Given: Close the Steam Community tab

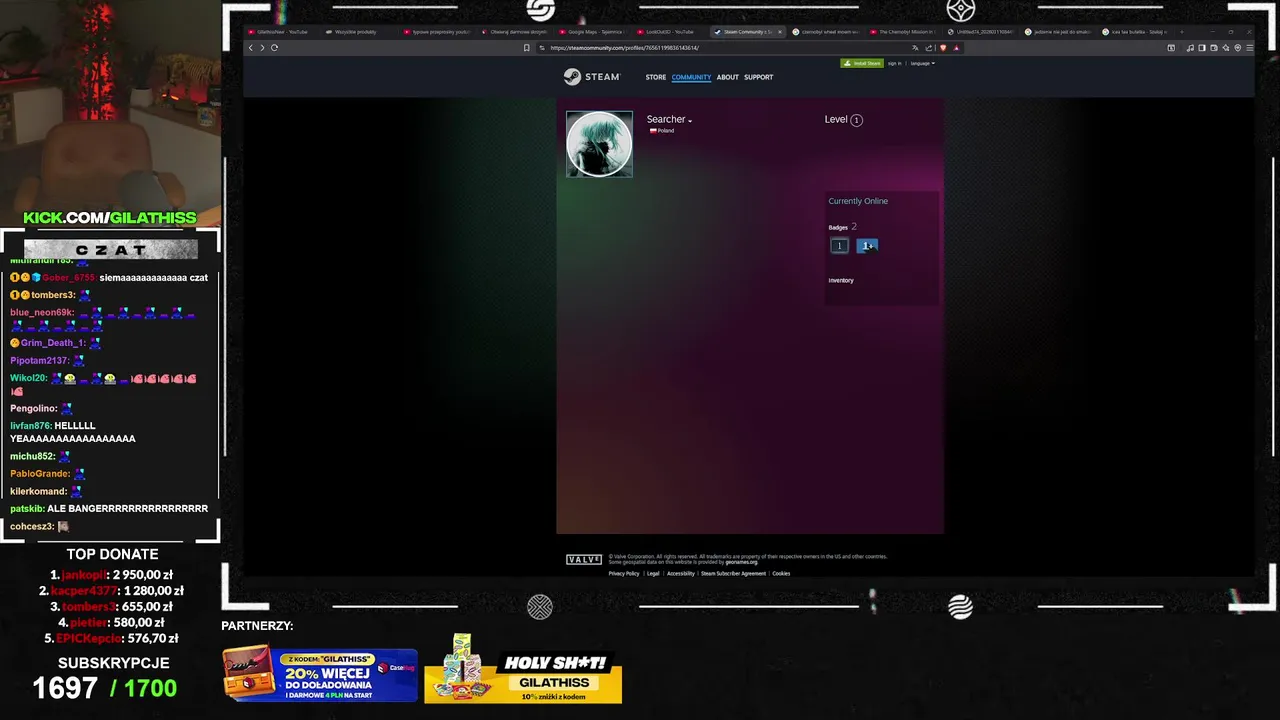Looking at the screenshot, I should tap(780, 32).
